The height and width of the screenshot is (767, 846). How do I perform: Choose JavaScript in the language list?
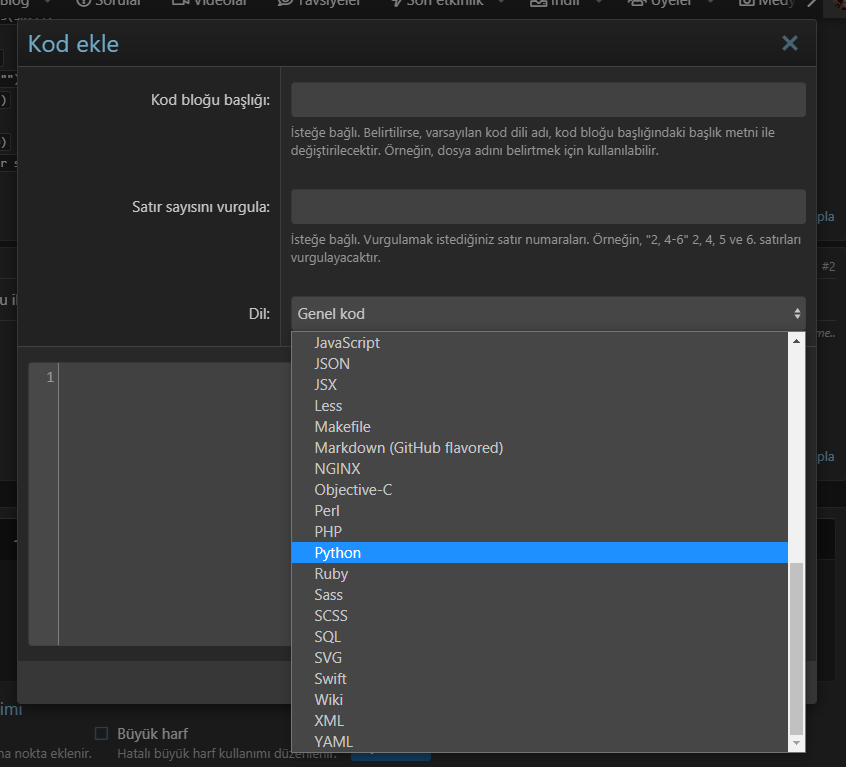[x=347, y=343]
